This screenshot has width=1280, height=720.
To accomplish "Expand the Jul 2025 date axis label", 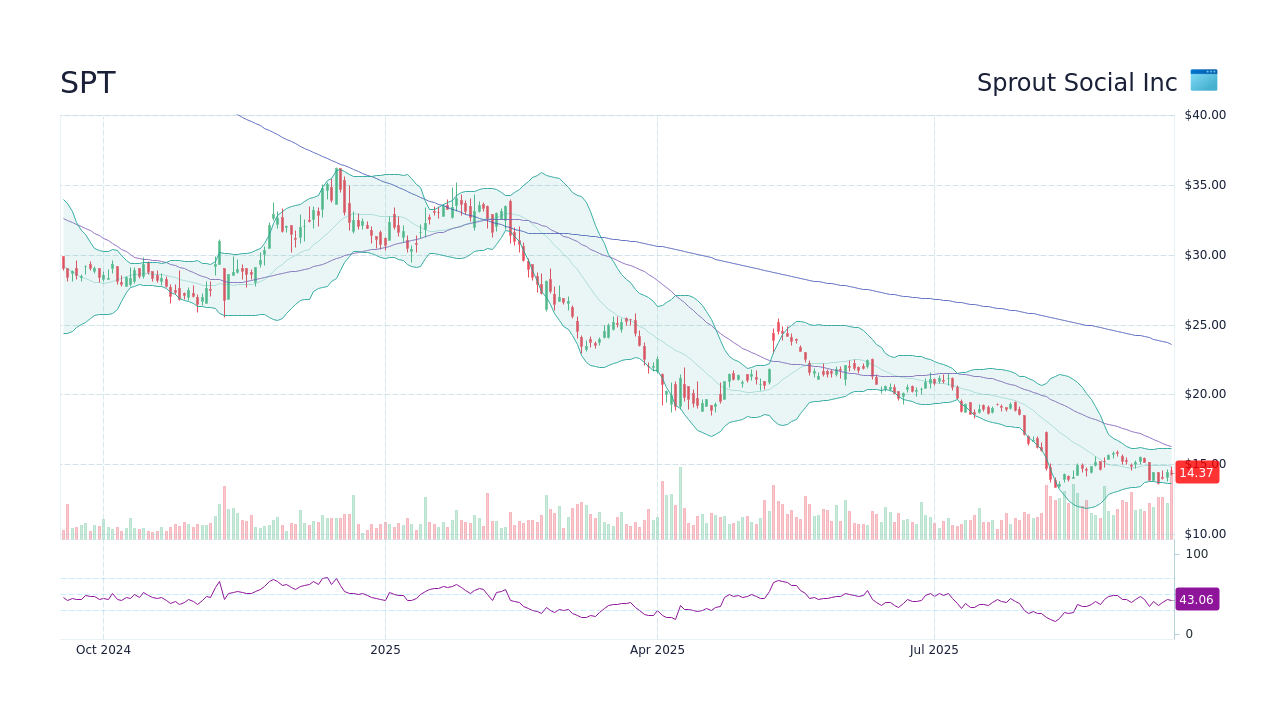I will pos(934,649).
